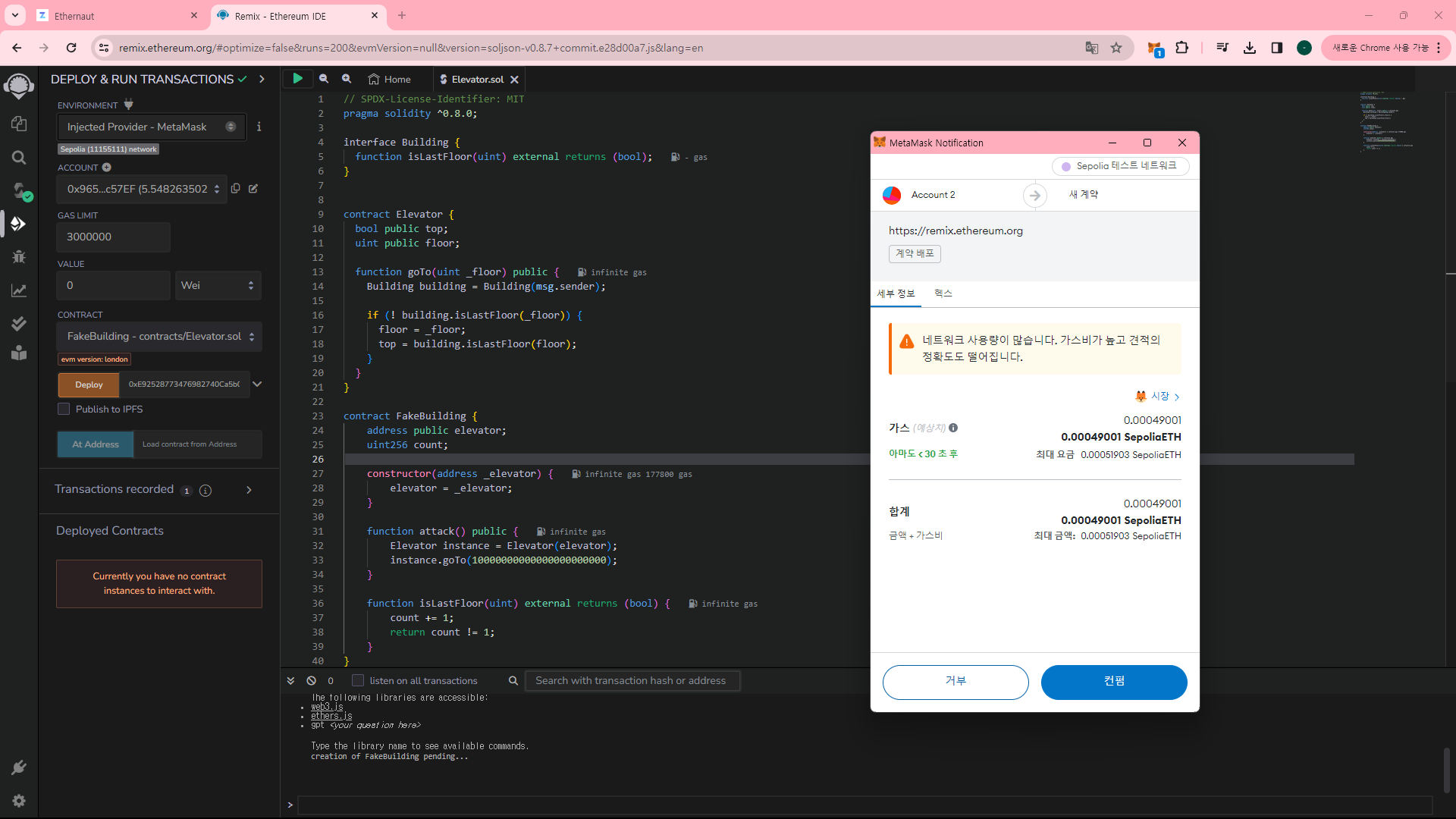1456x819 pixels.
Task: Click the At Address button
Action: coord(96,444)
